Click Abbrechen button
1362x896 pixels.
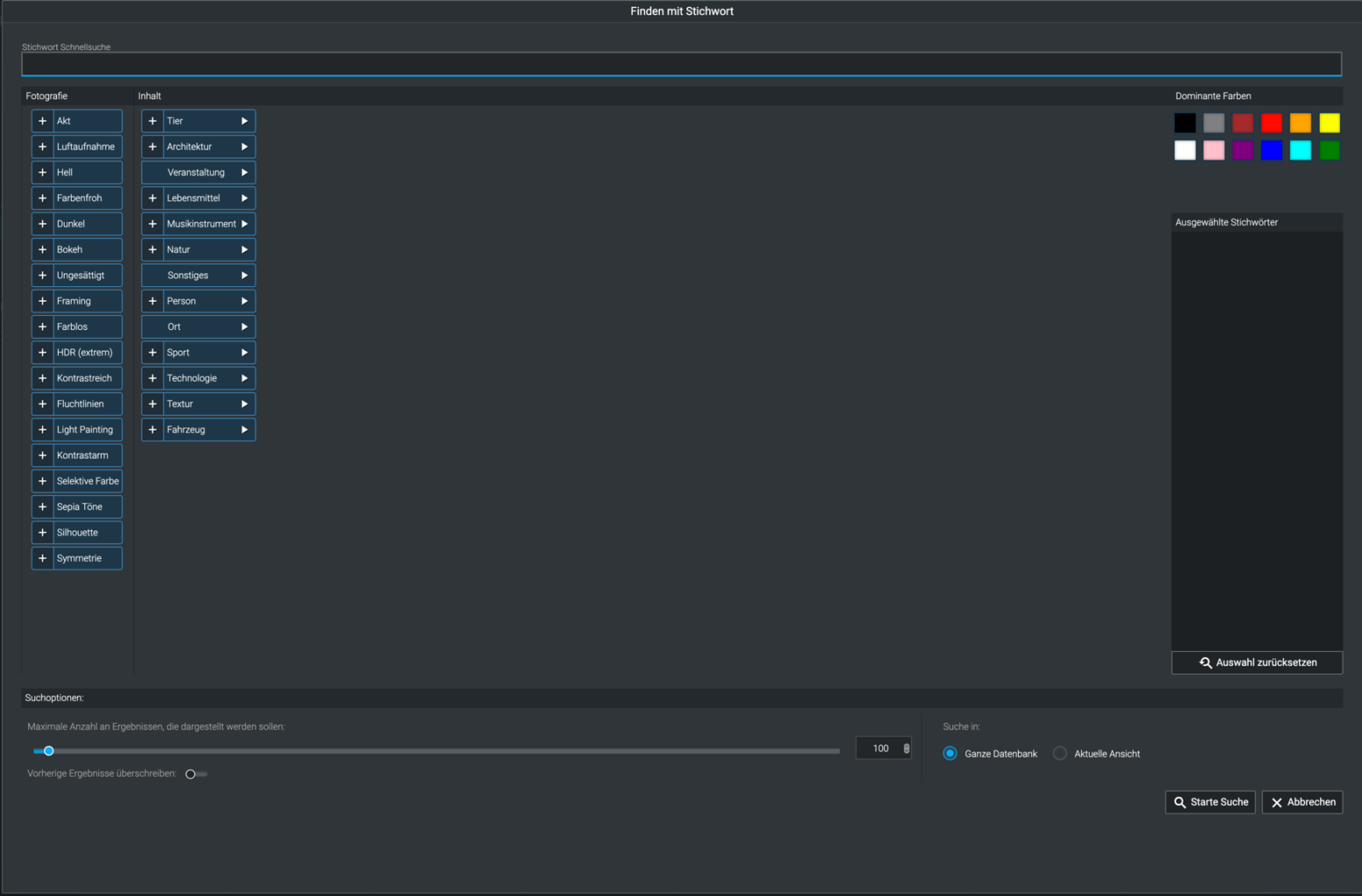[1302, 802]
